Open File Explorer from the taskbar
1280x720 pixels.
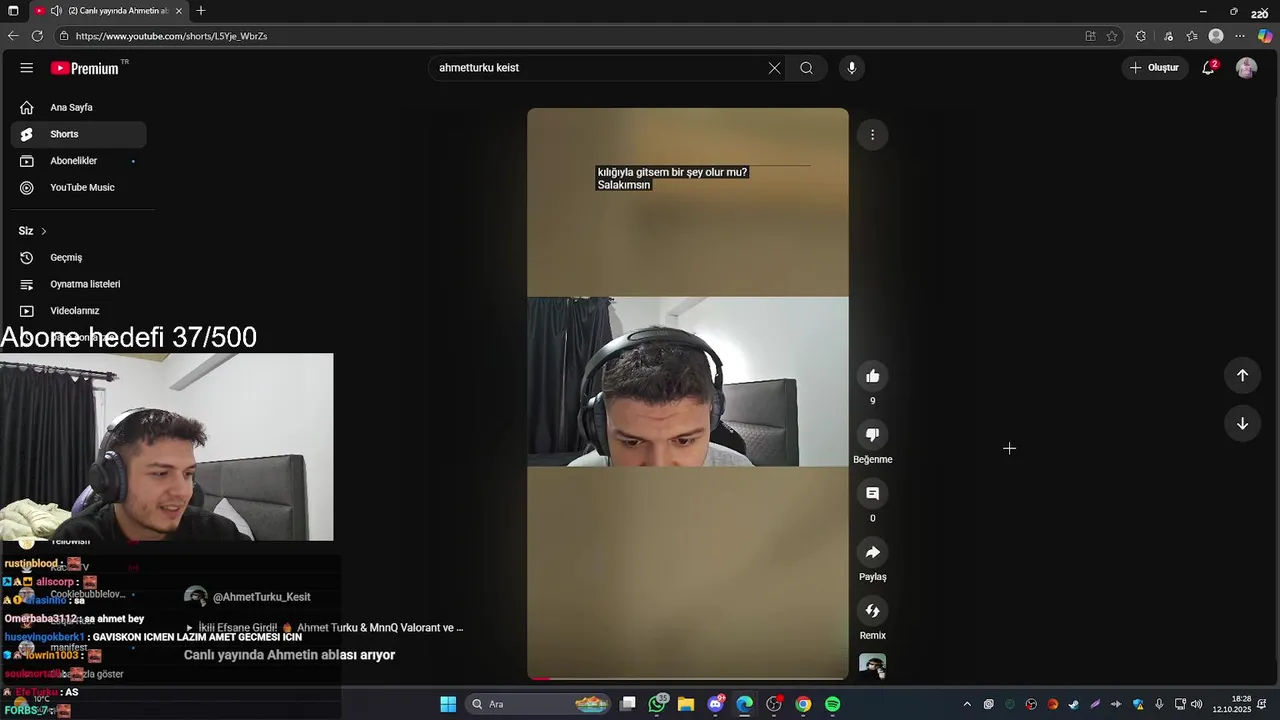[x=686, y=704]
